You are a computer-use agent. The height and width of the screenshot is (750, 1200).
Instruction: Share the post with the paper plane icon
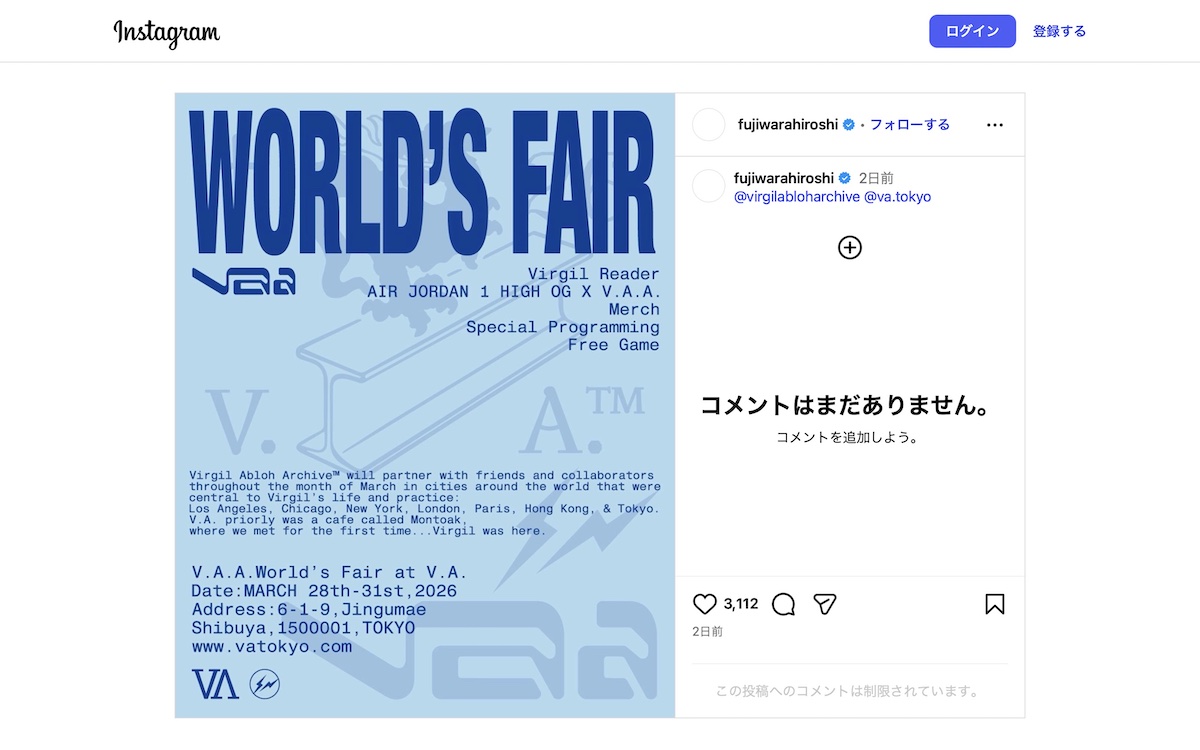[824, 604]
